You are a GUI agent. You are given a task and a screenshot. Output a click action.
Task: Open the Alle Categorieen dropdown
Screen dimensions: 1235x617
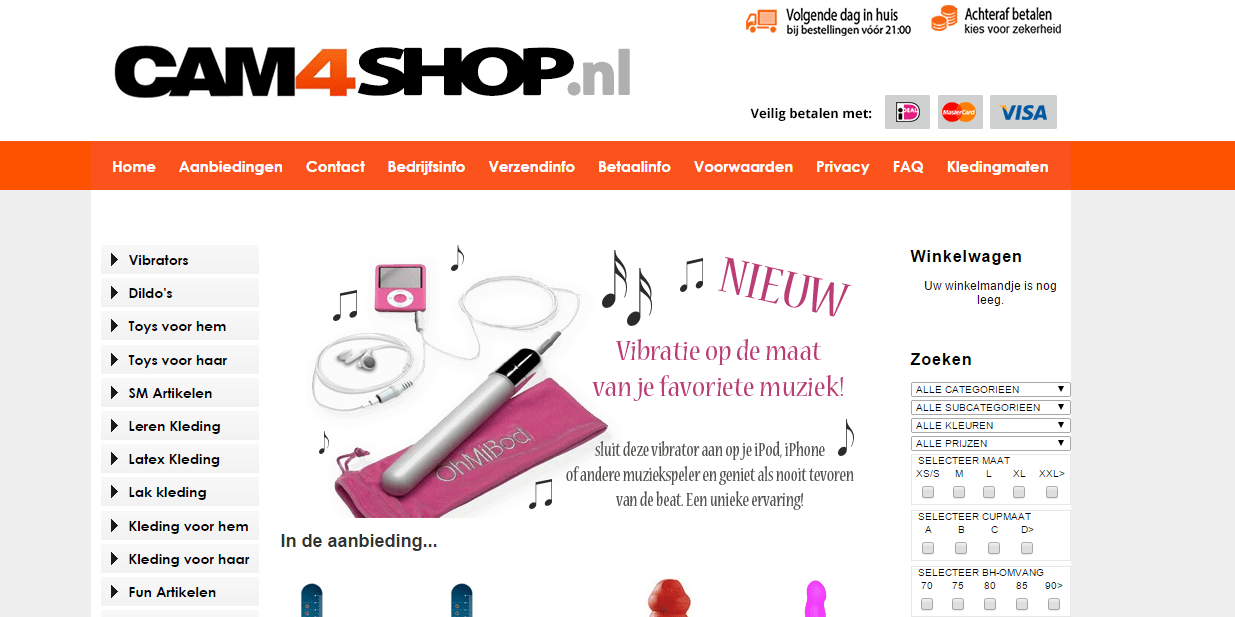(x=991, y=389)
